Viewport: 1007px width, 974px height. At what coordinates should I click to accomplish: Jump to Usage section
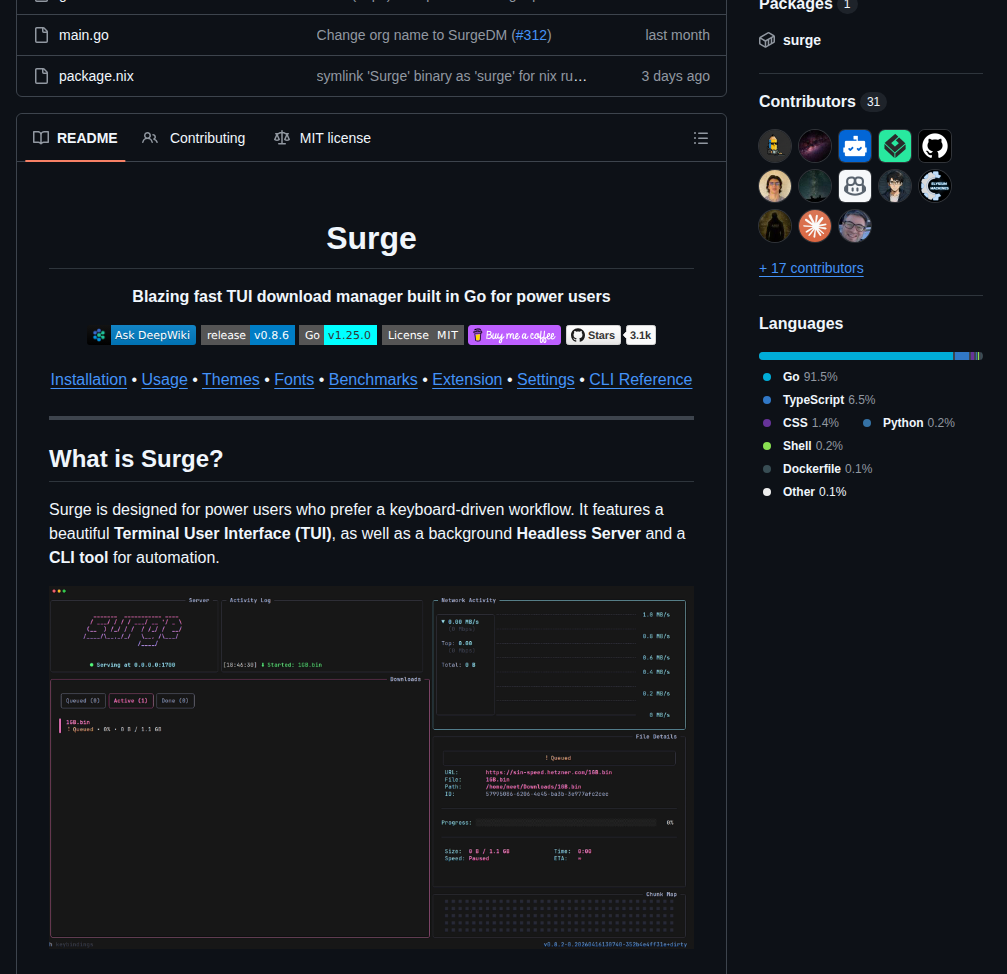(164, 379)
